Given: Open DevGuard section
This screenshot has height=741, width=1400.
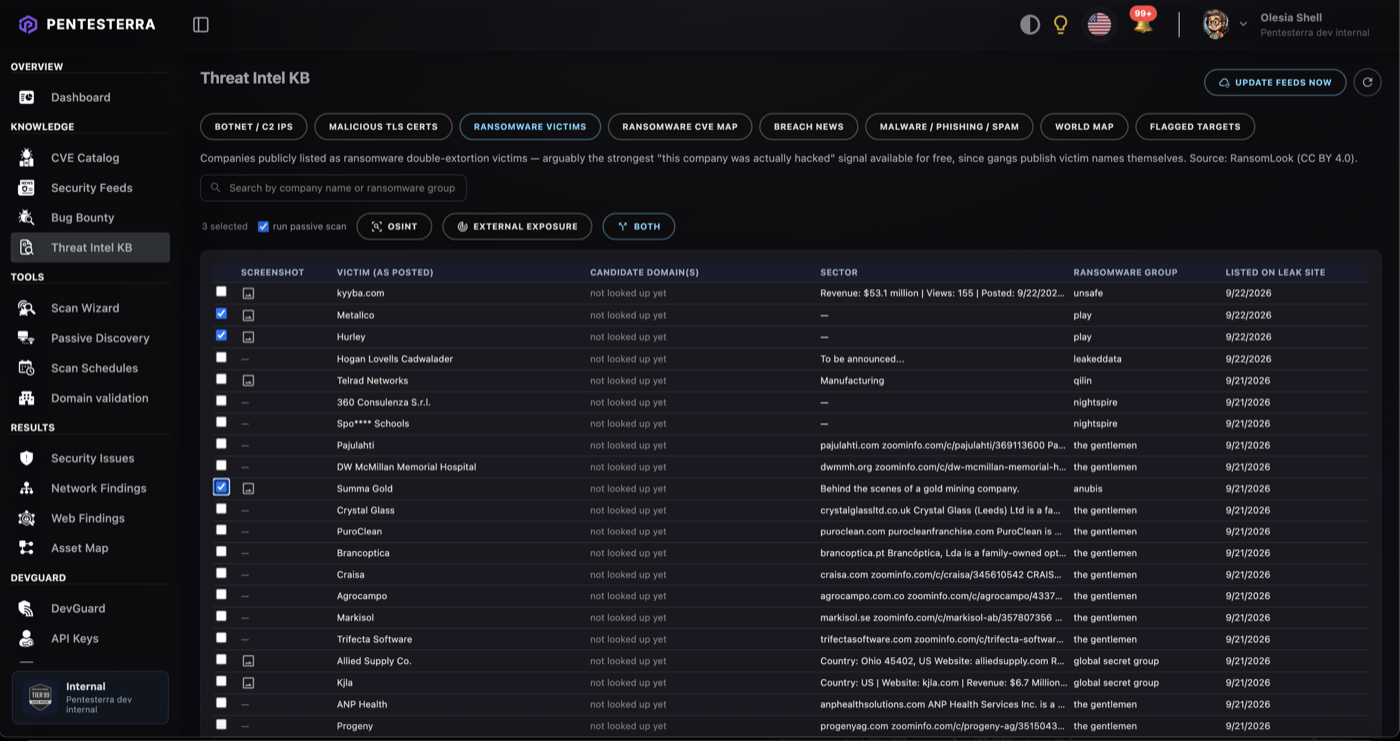Looking at the screenshot, I should click(90, 608).
